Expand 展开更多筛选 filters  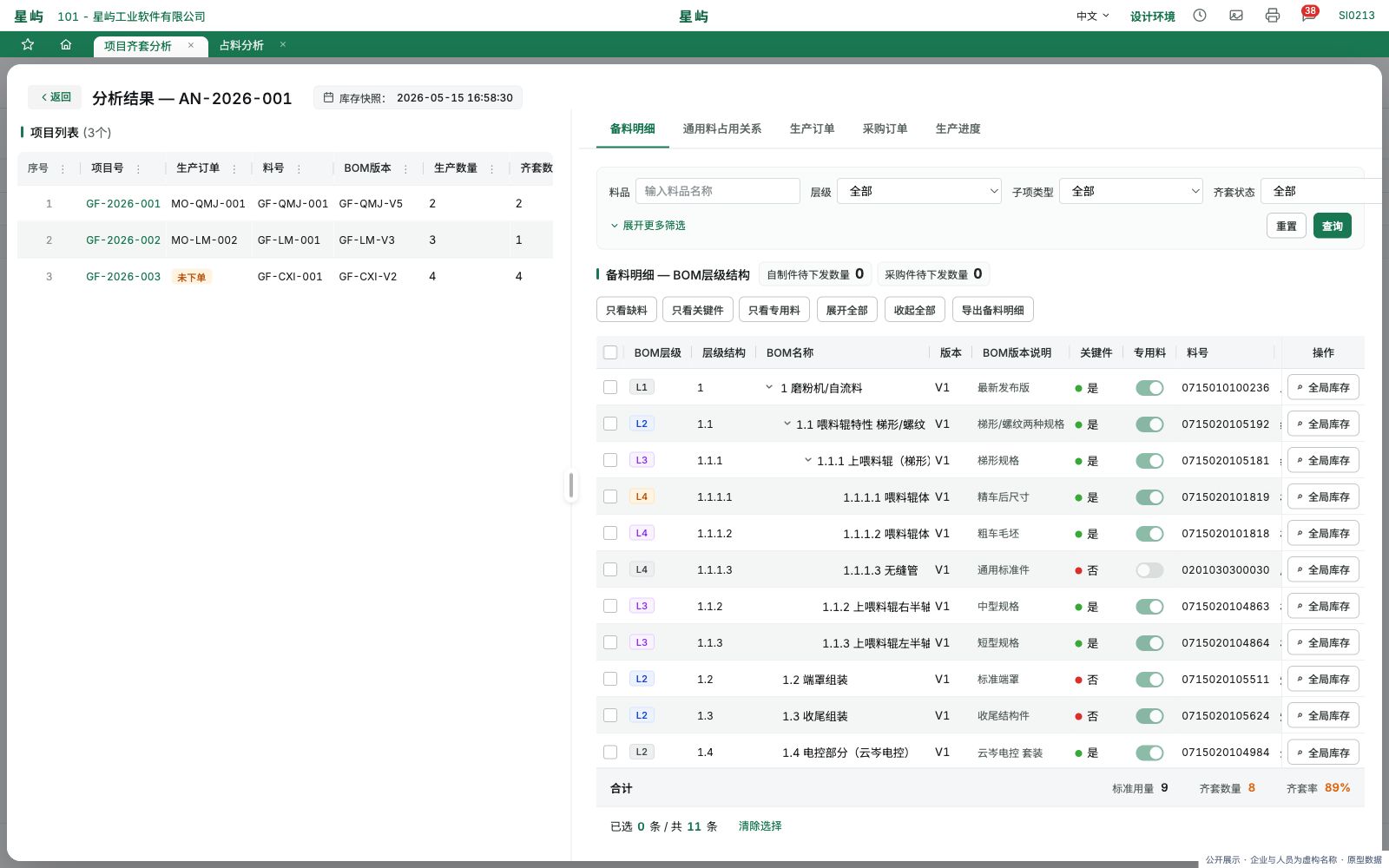click(648, 226)
